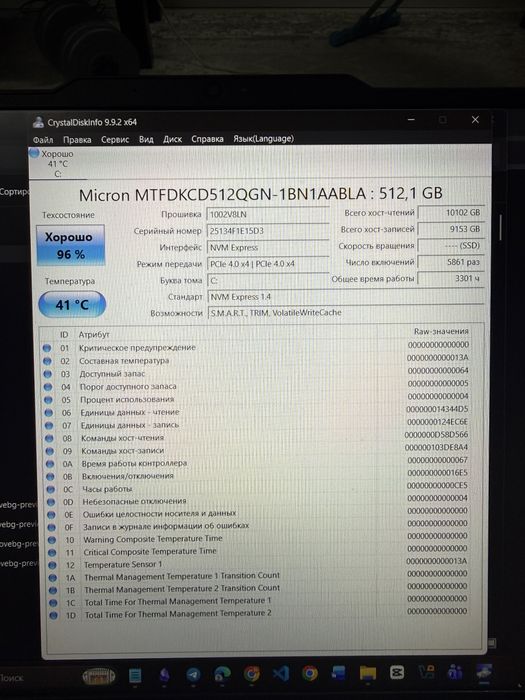Select the Часы работы row
Viewport: 525px width, 700px height.
click(x=257, y=488)
